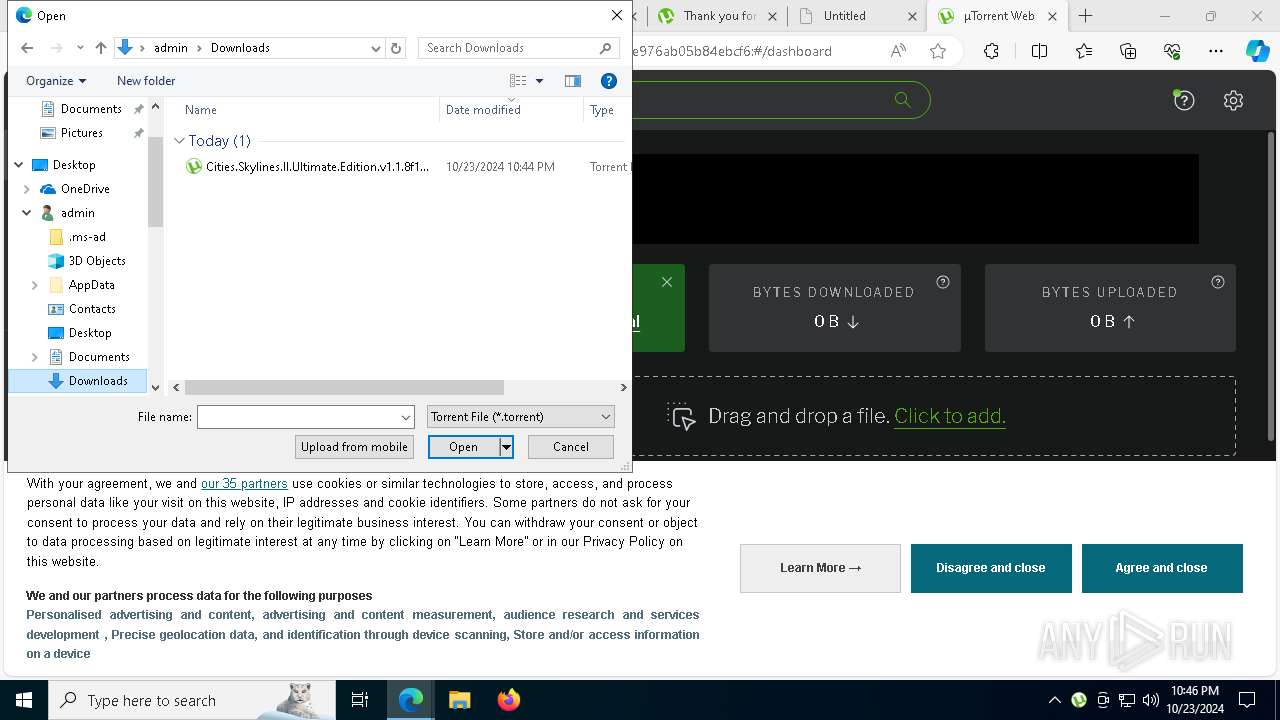
Task: Cancel the Open dialog
Action: [x=571, y=447]
